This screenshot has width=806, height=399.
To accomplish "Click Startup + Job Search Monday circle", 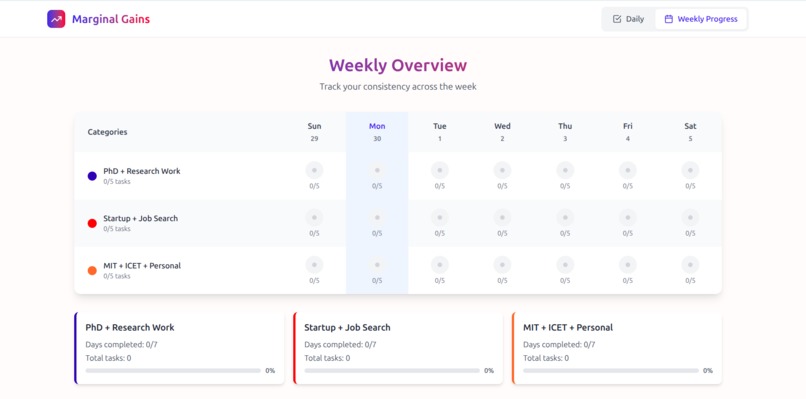I will pyautogui.click(x=377, y=217).
